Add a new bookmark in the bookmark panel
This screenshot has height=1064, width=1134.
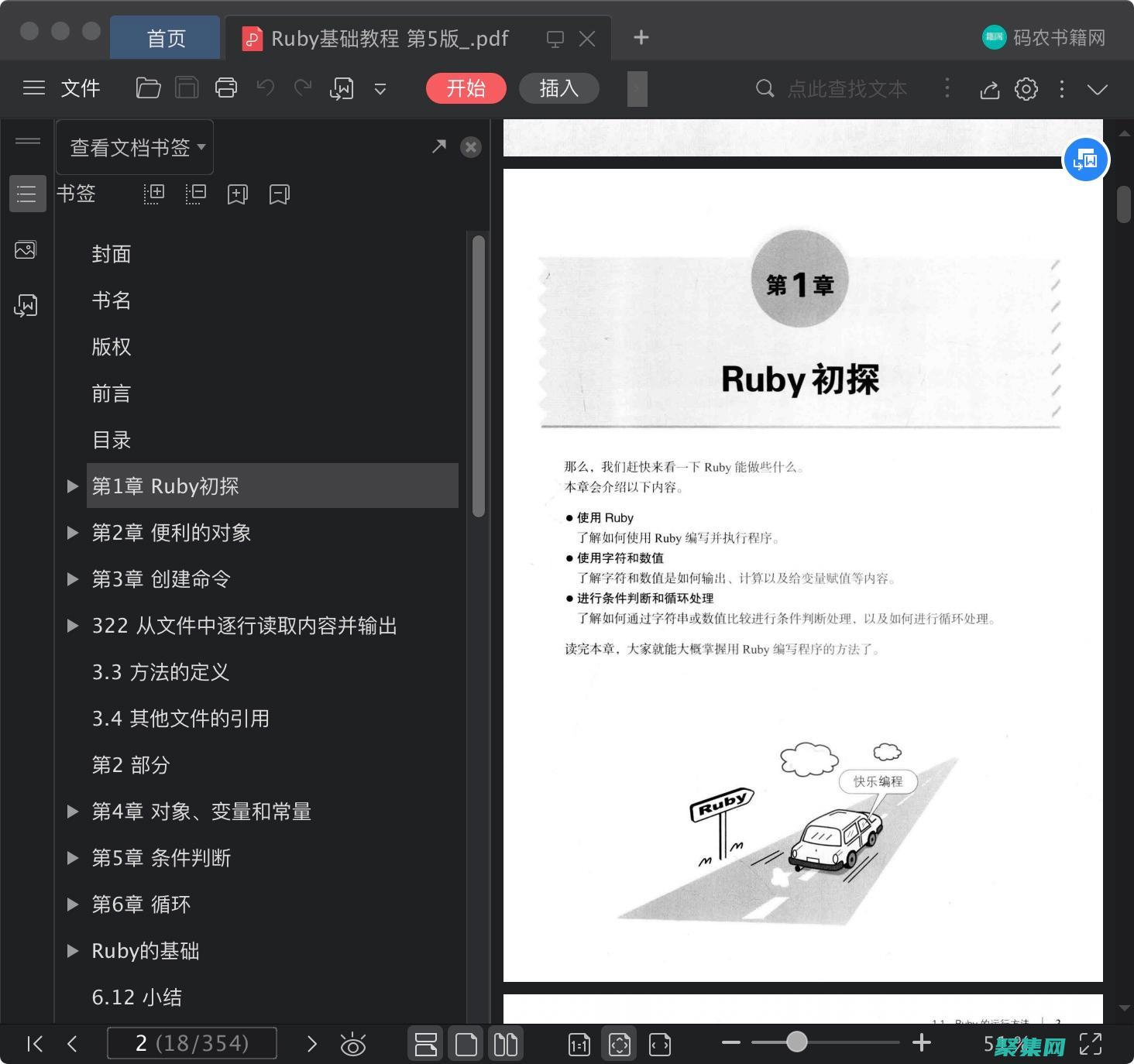pos(237,194)
